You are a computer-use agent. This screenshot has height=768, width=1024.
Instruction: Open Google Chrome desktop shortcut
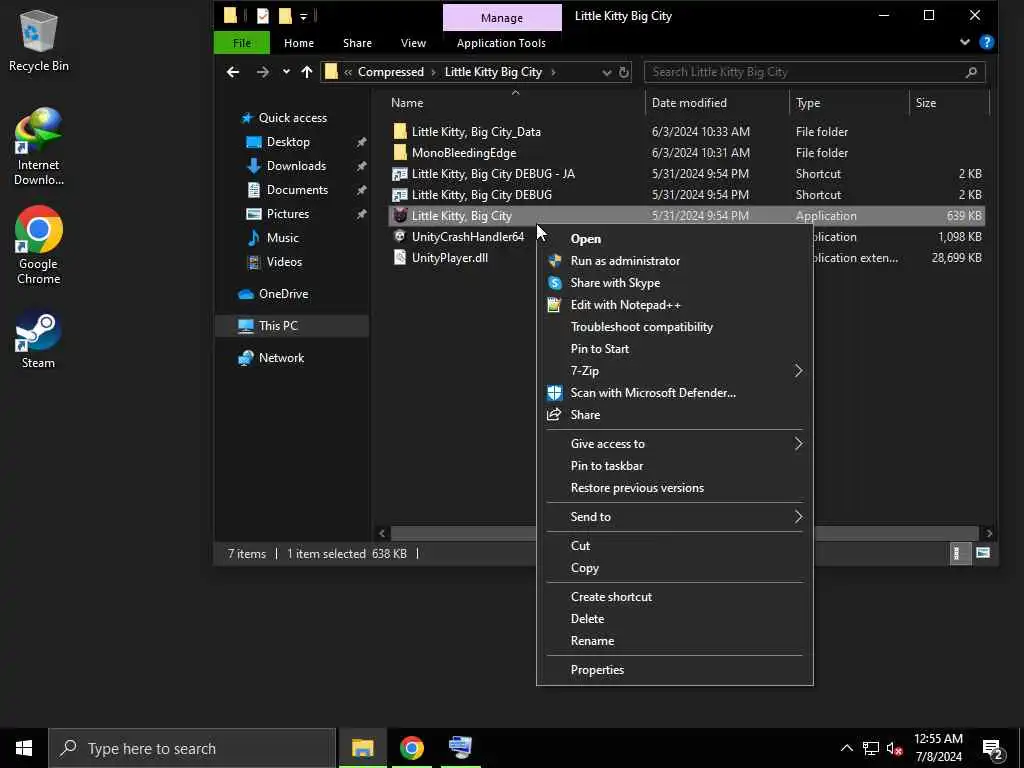[39, 245]
